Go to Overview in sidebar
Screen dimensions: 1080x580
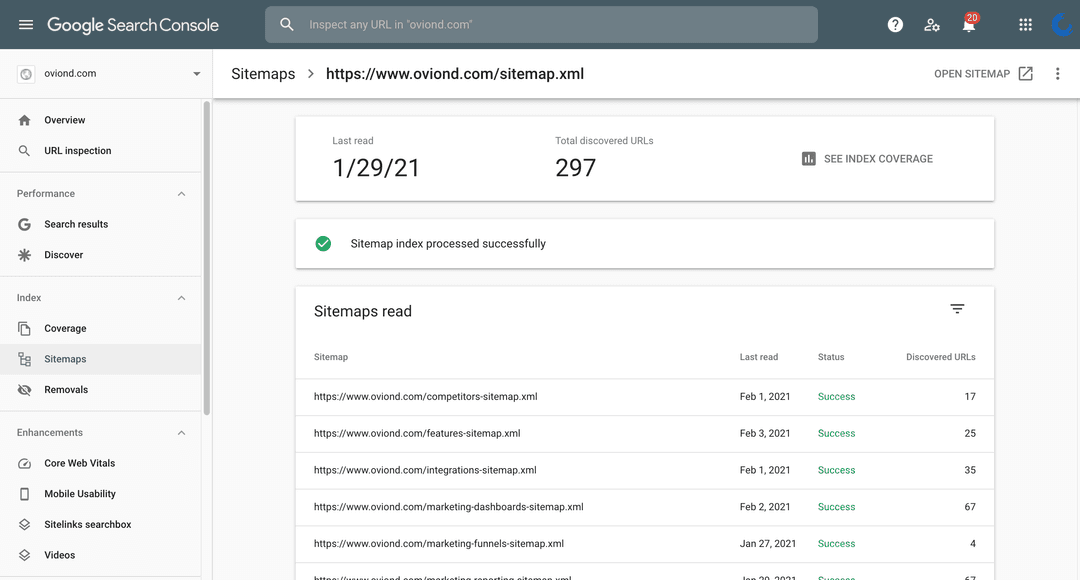(x=101, y=120)
